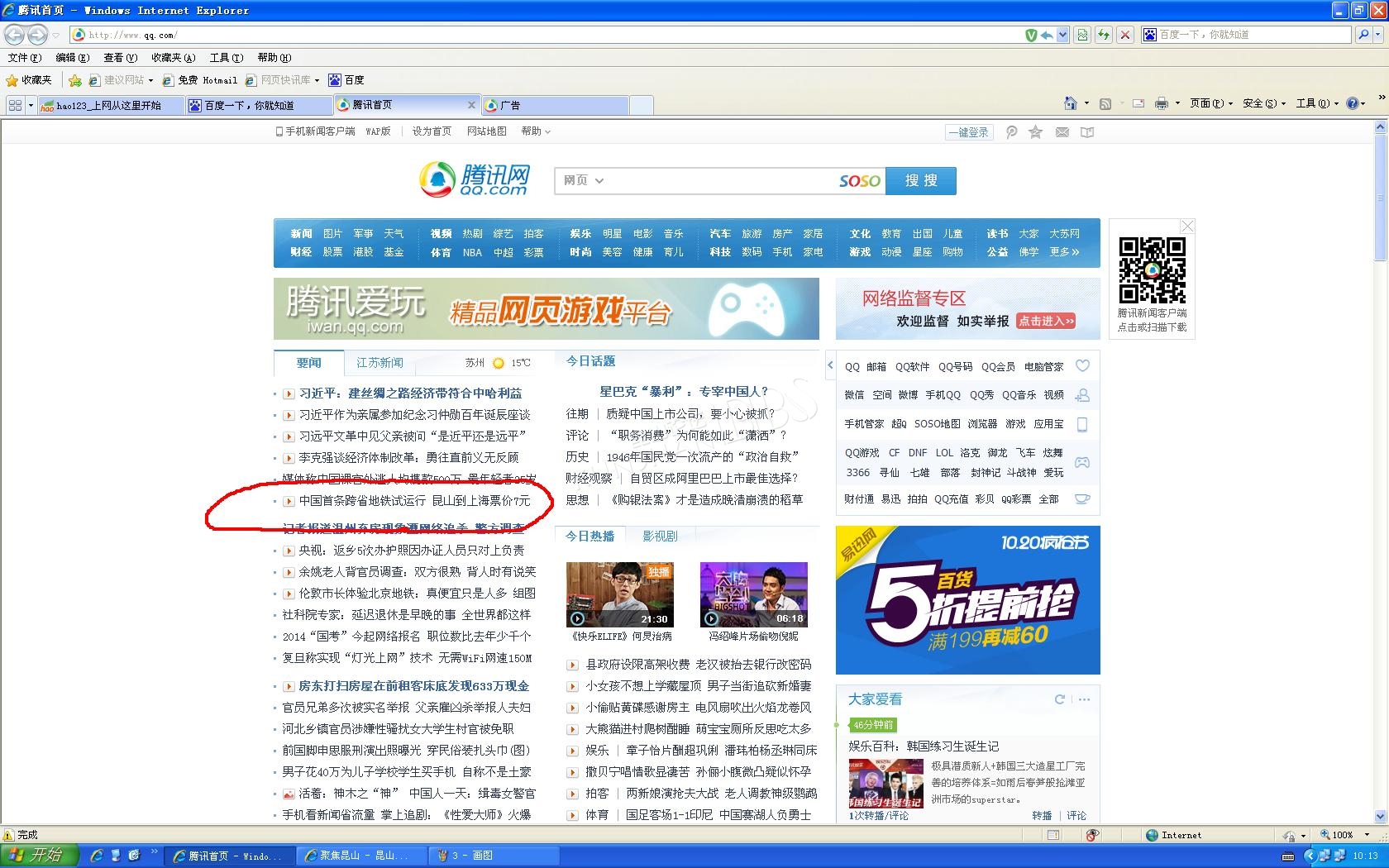
Task: Open the 建议网站 favorites bar item
Action: point(122,80)
